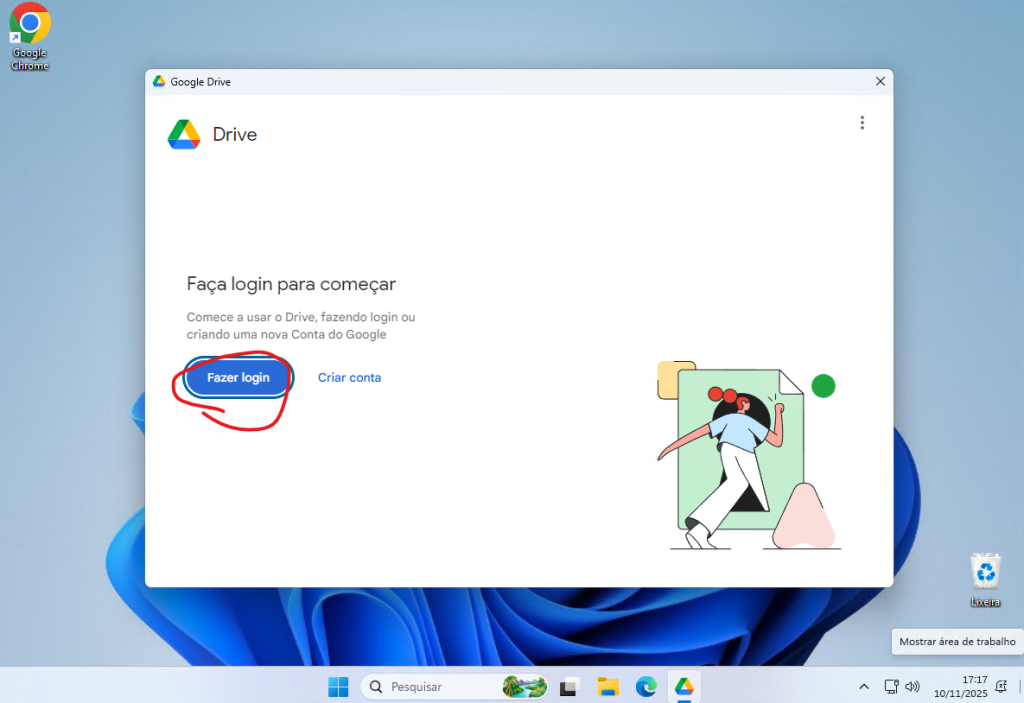1024x703 pixels.
Task: Open Task View from the taskbar
Action: (569, 687)
